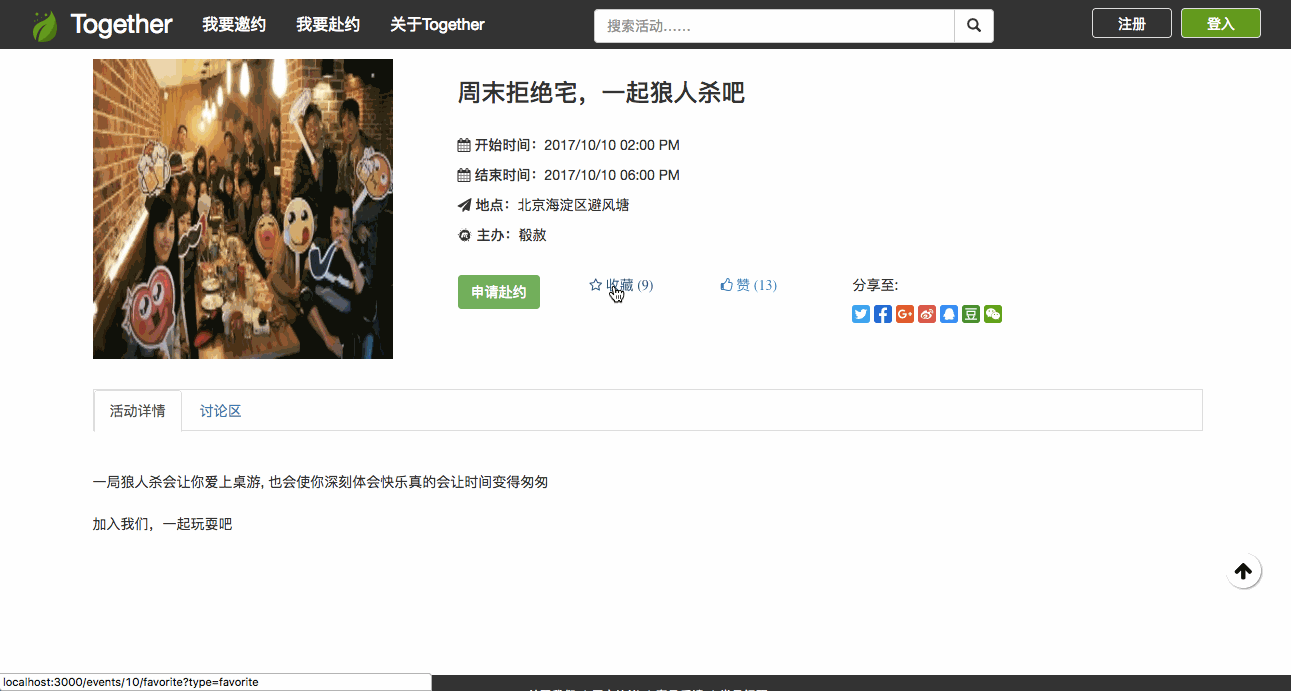Share event to Google Plus
The image size is (1291, 691).
tap(905, 314)
